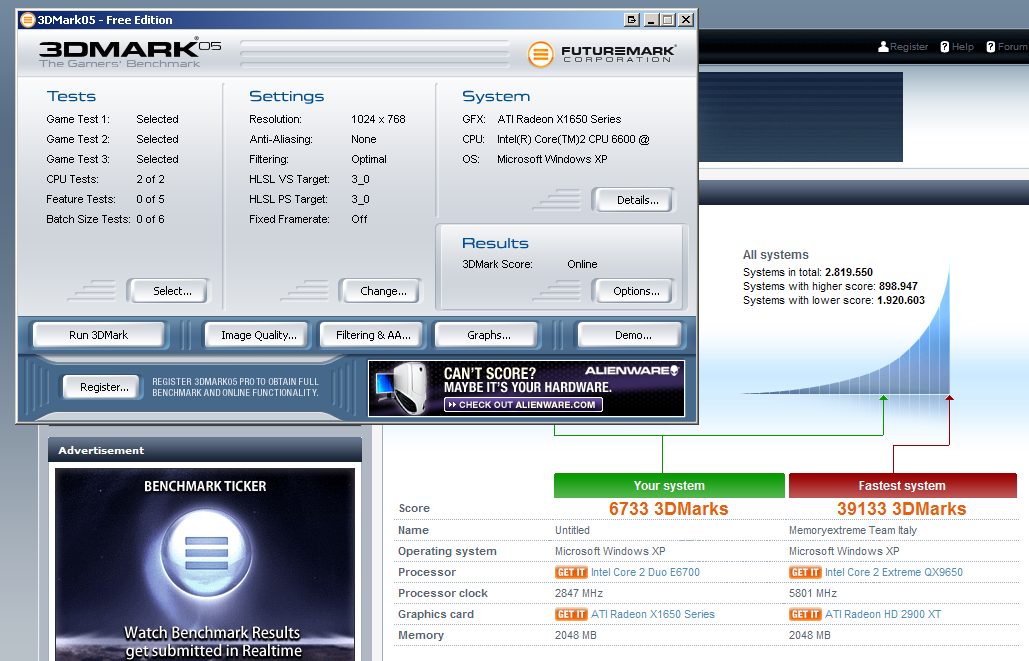Click the Intel Core 2 CPU 6600 text

coord(573,139)
